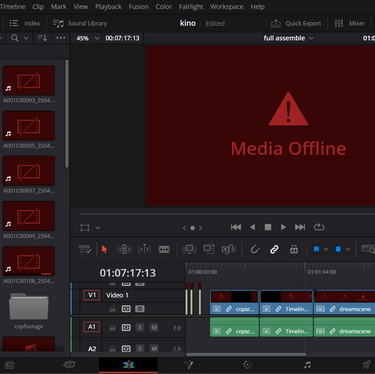Select the A001C00097 clip thumbnail
This screenshot has height=374, width=375.
tap(29, 171)
